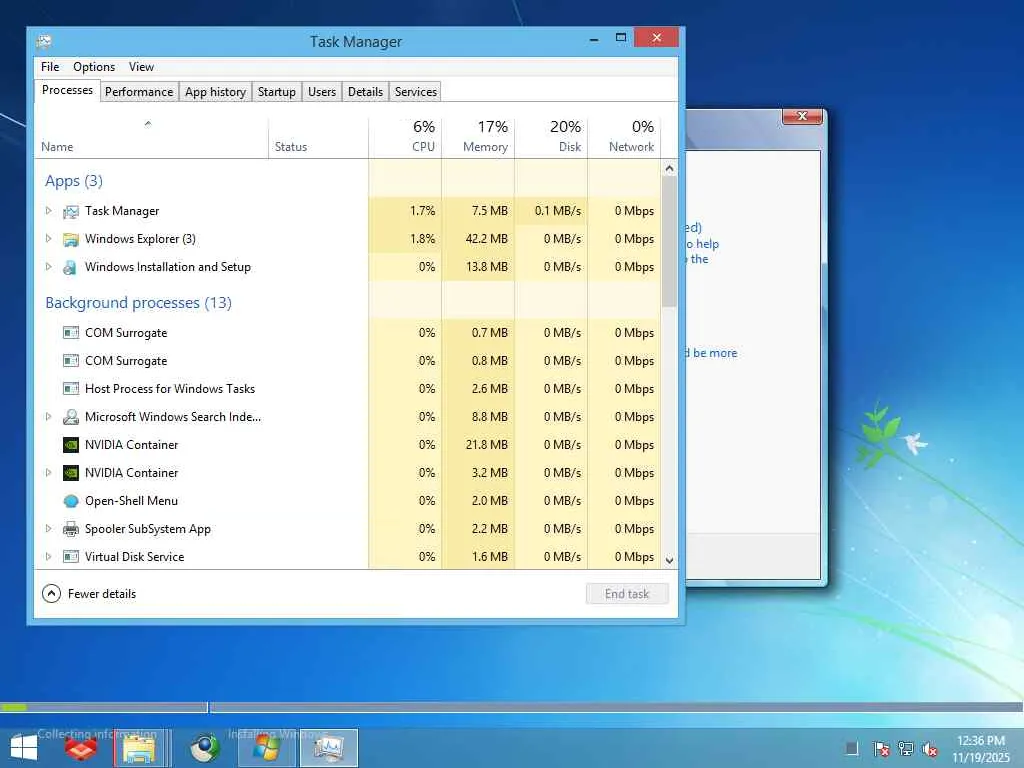1024x768 pixels.
Task: Switch to the Startup tab
Action: coord(277,91)
